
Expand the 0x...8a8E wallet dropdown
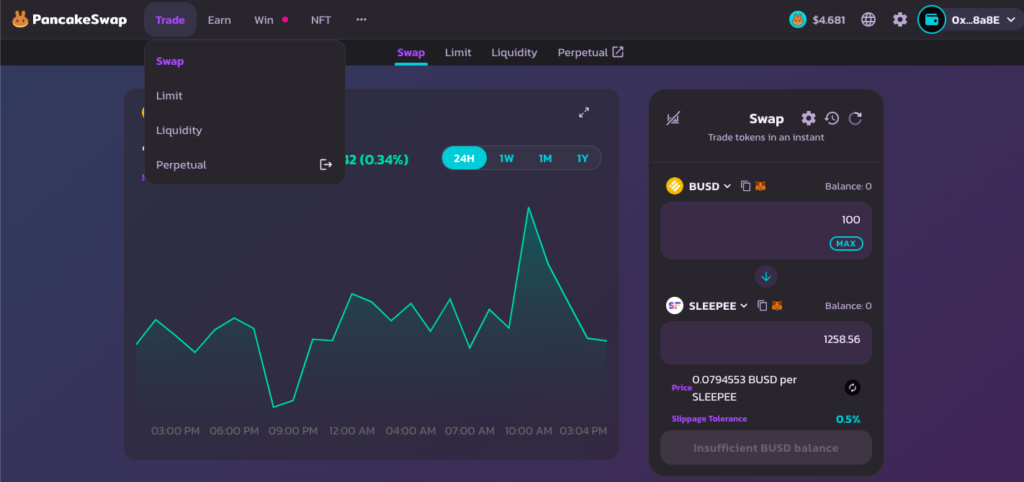[982, 20]
